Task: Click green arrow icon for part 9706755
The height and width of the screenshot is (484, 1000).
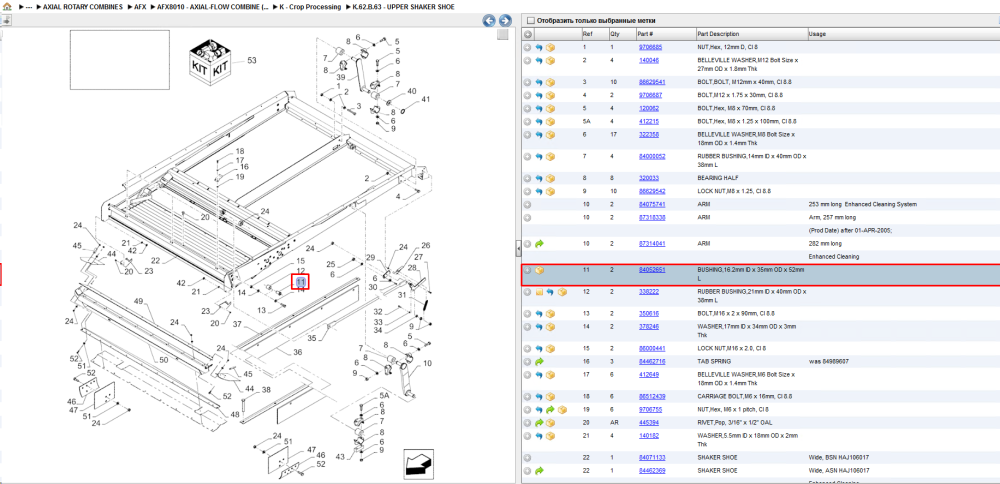Action: [x=550, y=409]
